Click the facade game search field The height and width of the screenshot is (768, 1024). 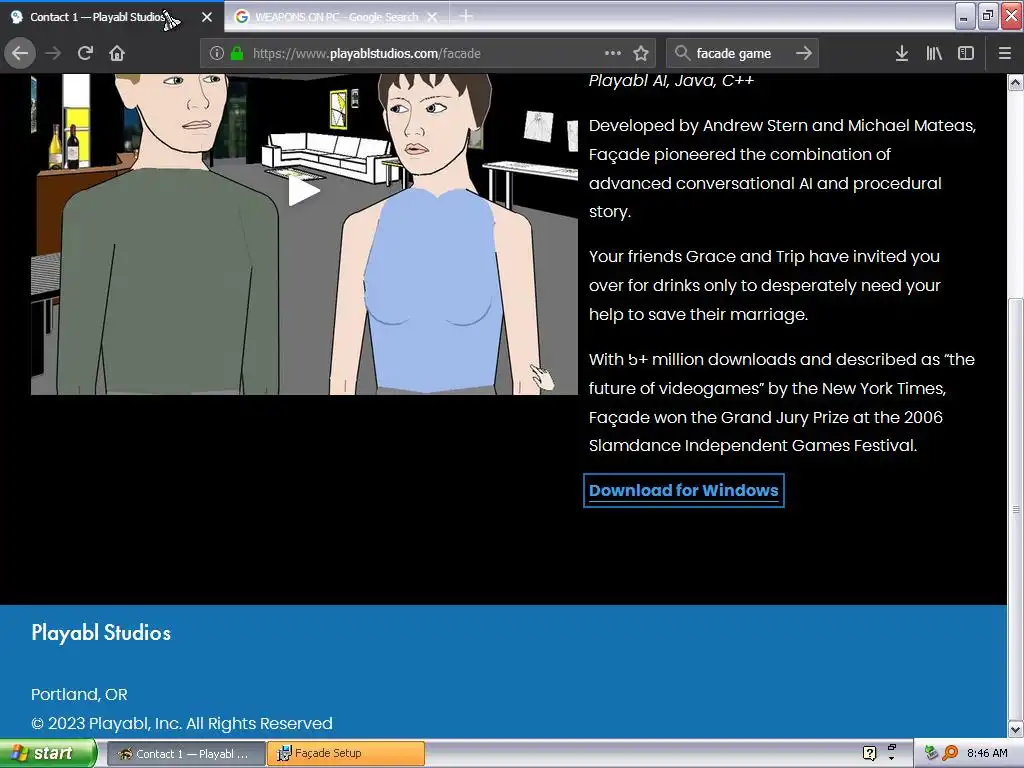click(x=733, y=53)
